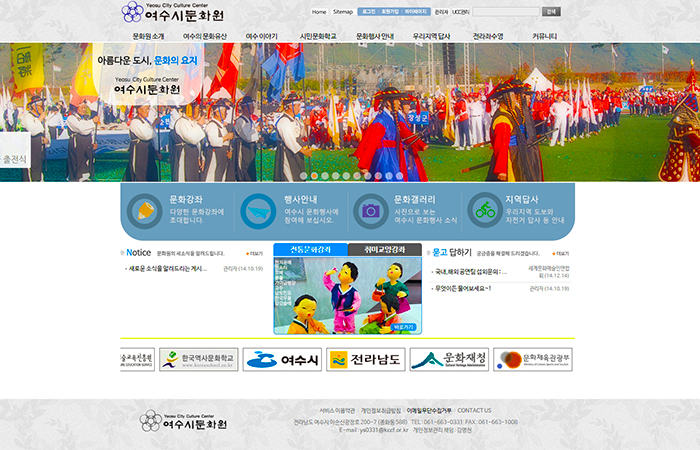700x450 pixels.
Task: Click 더보기 next to 묻고 답하기
Action: [561, 254]
